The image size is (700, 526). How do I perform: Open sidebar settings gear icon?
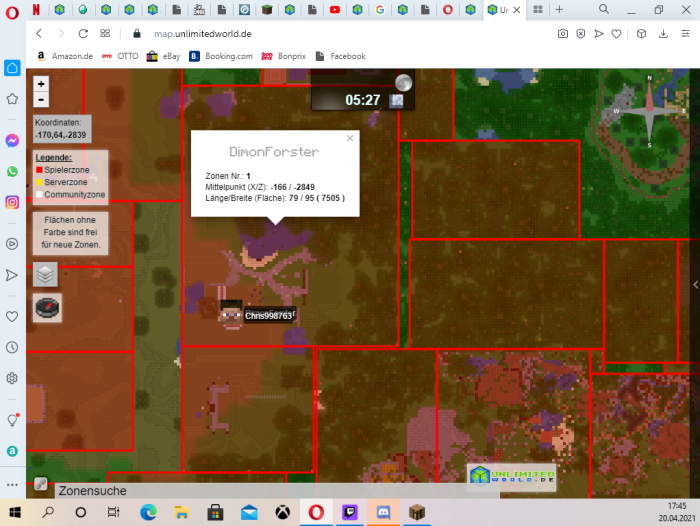pyautogui.click(x=12, y=378)
